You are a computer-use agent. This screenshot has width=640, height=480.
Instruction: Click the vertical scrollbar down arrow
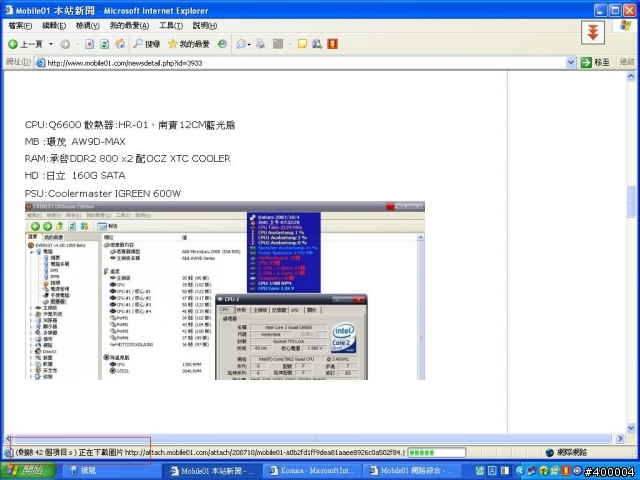point(631,428)
